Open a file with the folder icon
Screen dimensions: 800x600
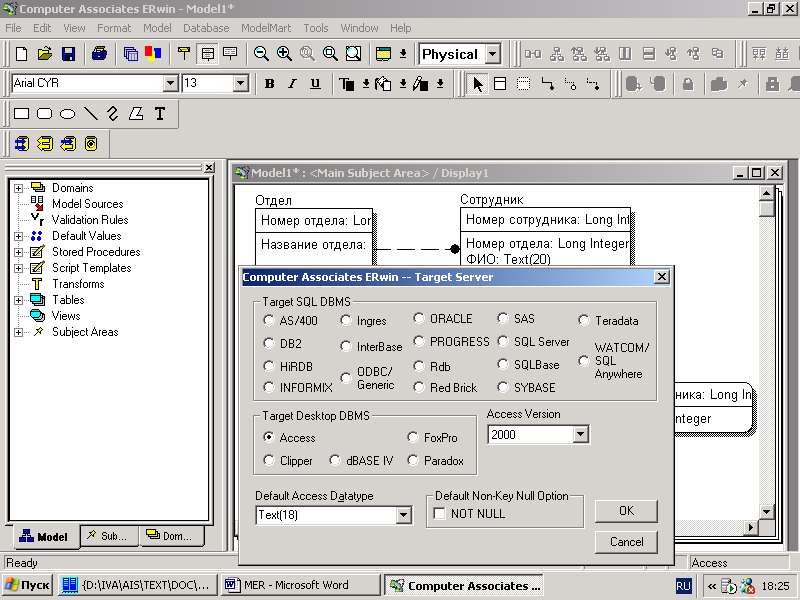coord(45,54)
